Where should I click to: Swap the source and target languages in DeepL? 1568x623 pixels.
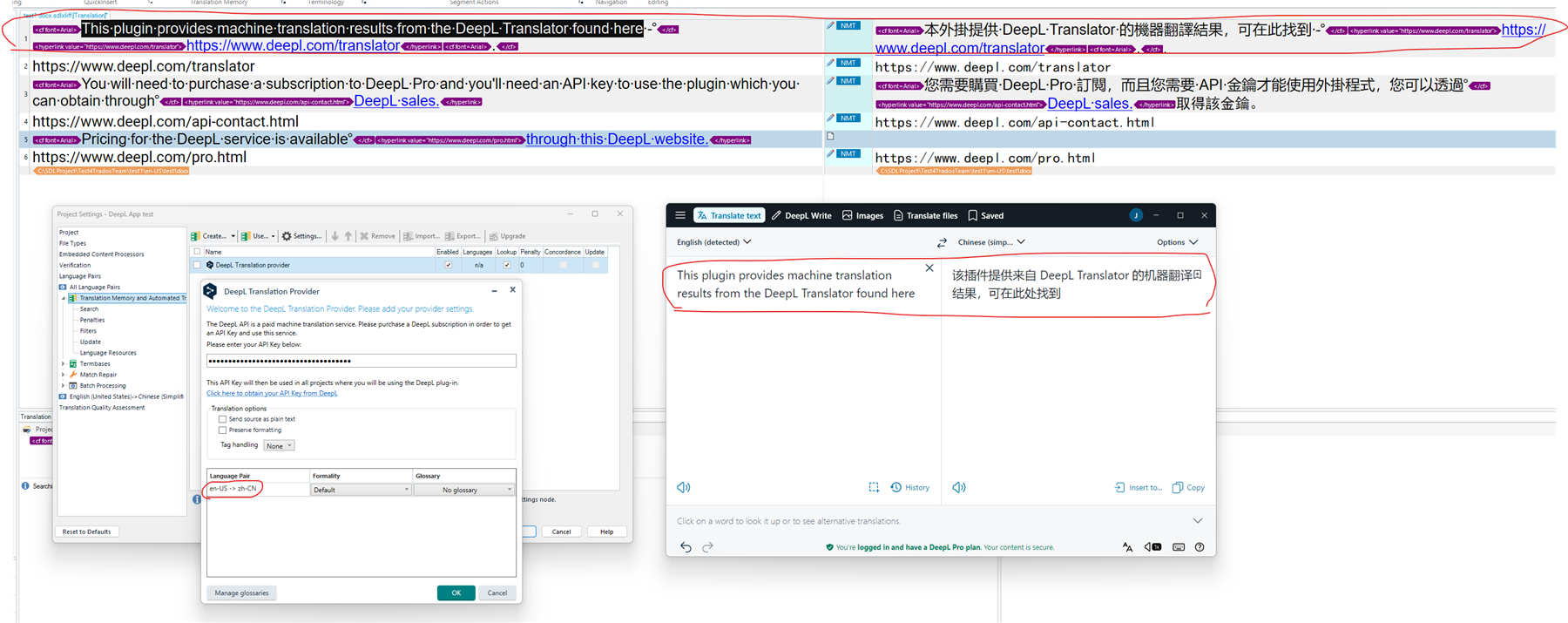(x=941, y=243)
